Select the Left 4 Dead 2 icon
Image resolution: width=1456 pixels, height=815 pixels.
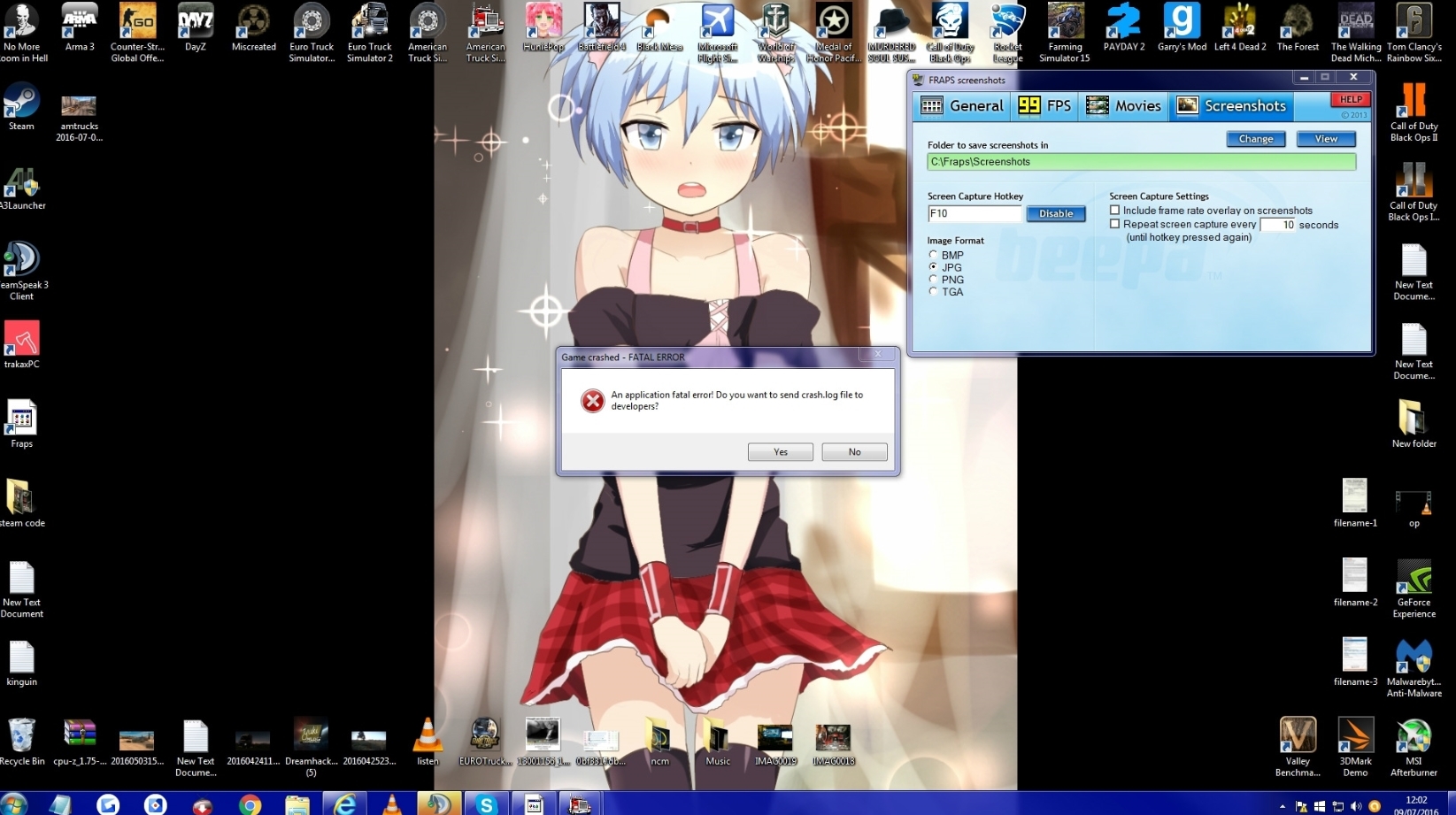point(1240,28)
